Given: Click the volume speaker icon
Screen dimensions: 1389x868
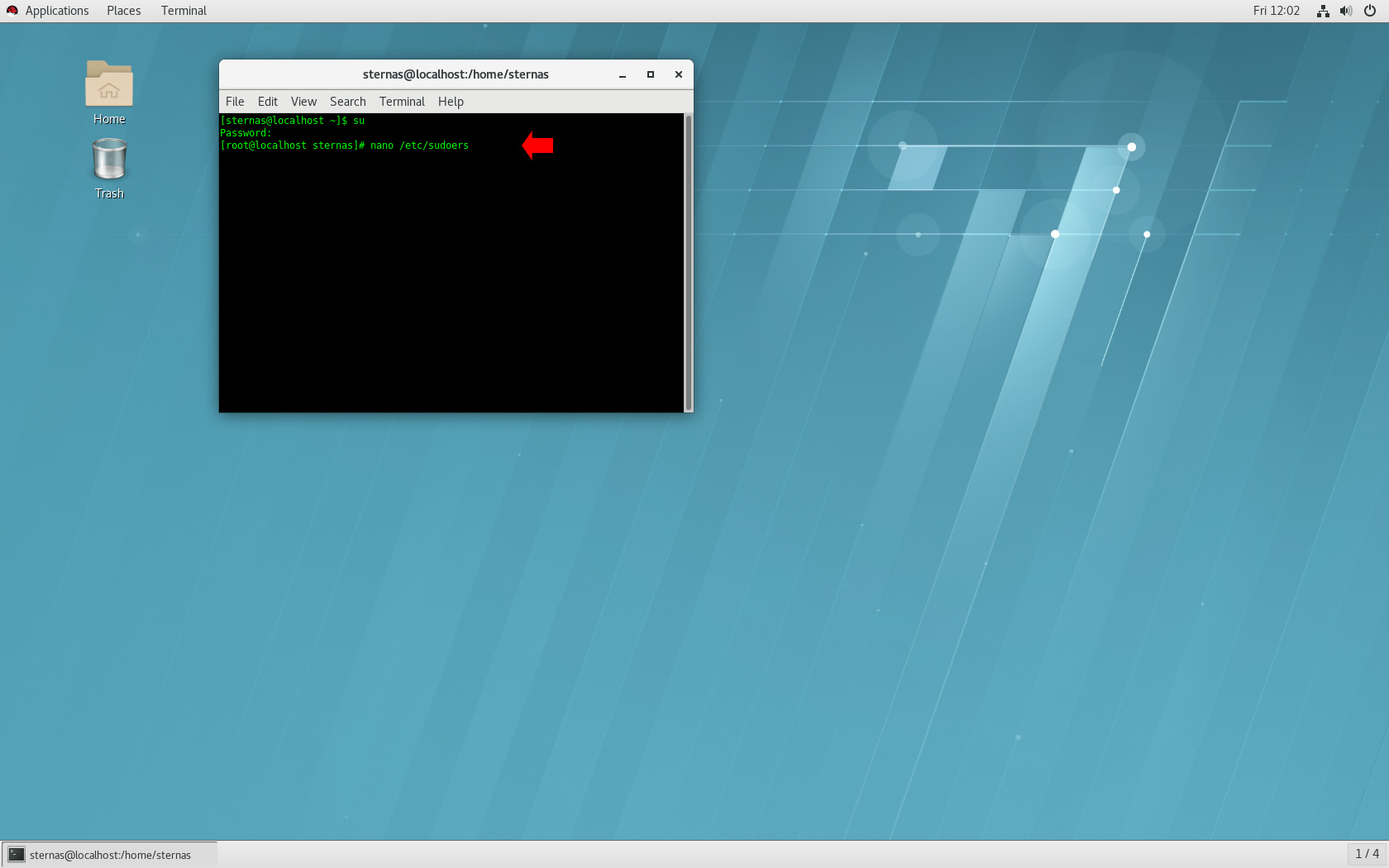Looking at the screenshot, I should (x=1346, y=11).
